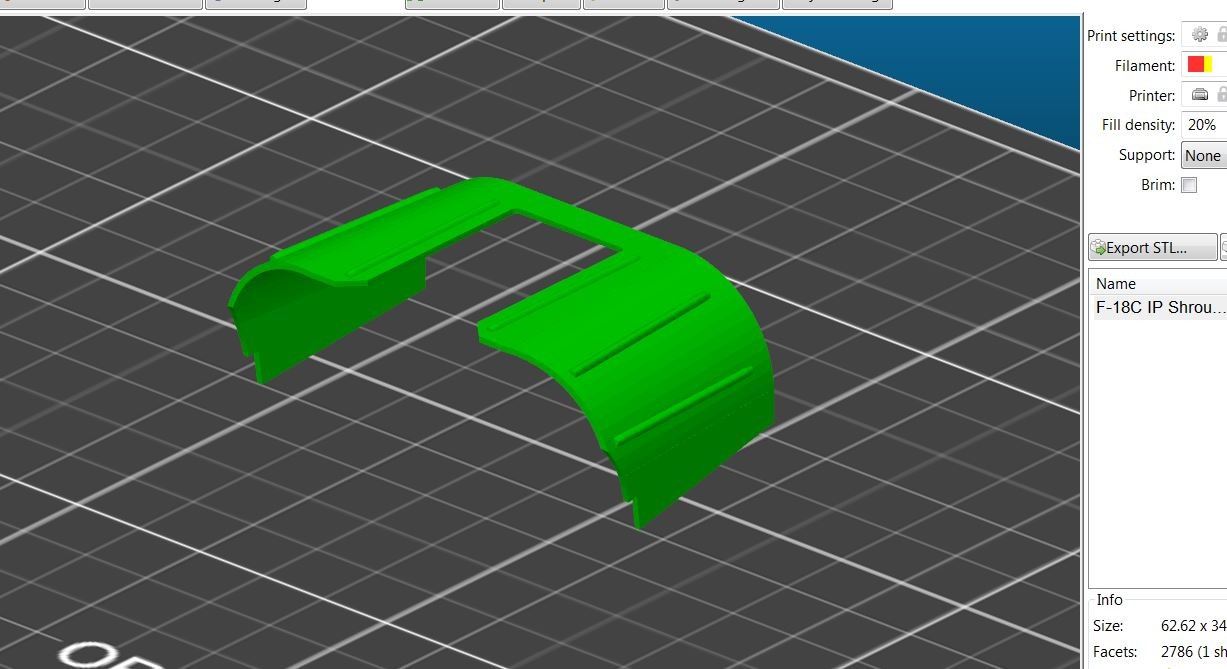The height and width of the screenshot is (669, 1227).
Task: Open the Support dropdown showing None
Action: [1204, 155]
